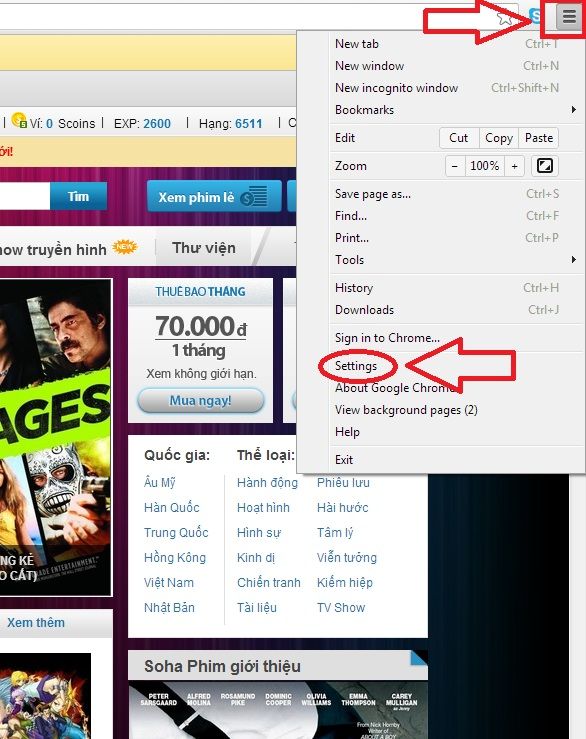The height and width of the screenshot is (739, 586).
Task: Open Settings from the Chrome menu
Action: pos(356,366)
